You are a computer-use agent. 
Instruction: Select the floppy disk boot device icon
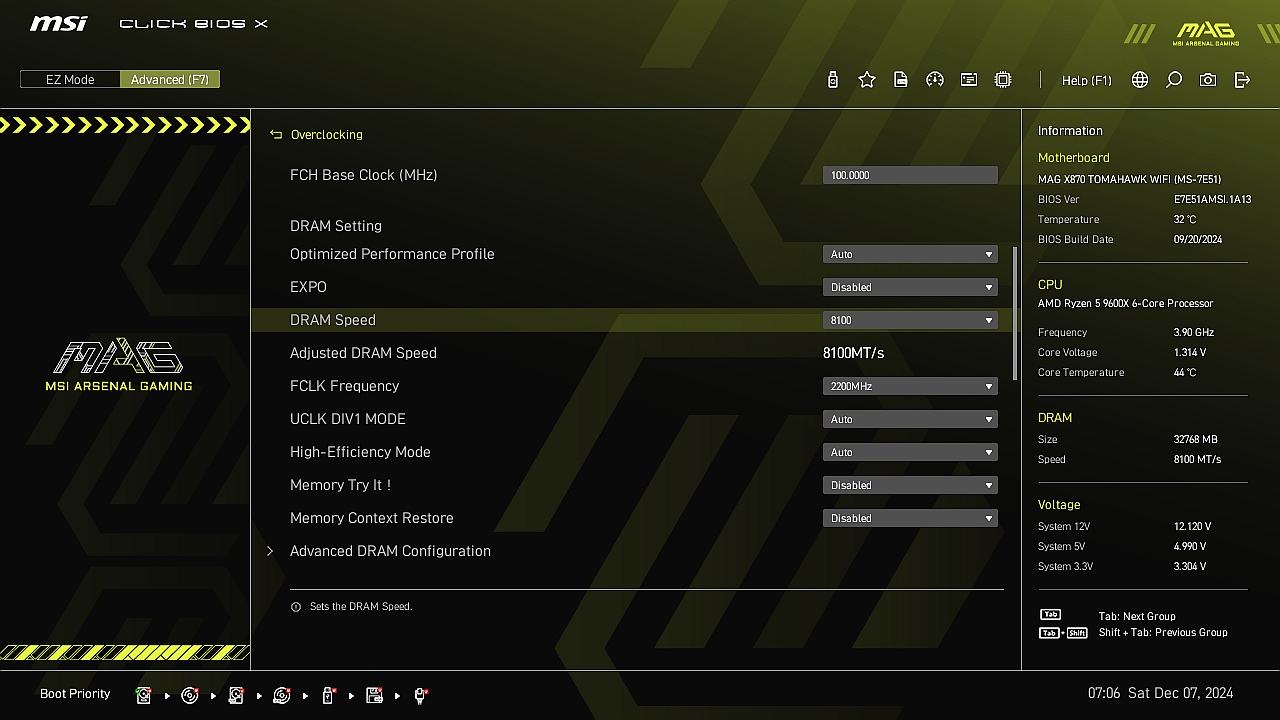374,695
